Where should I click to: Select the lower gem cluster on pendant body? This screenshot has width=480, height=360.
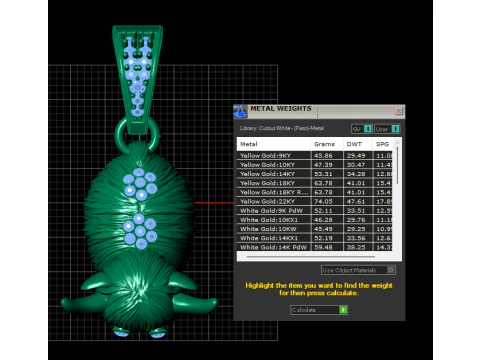140,231
